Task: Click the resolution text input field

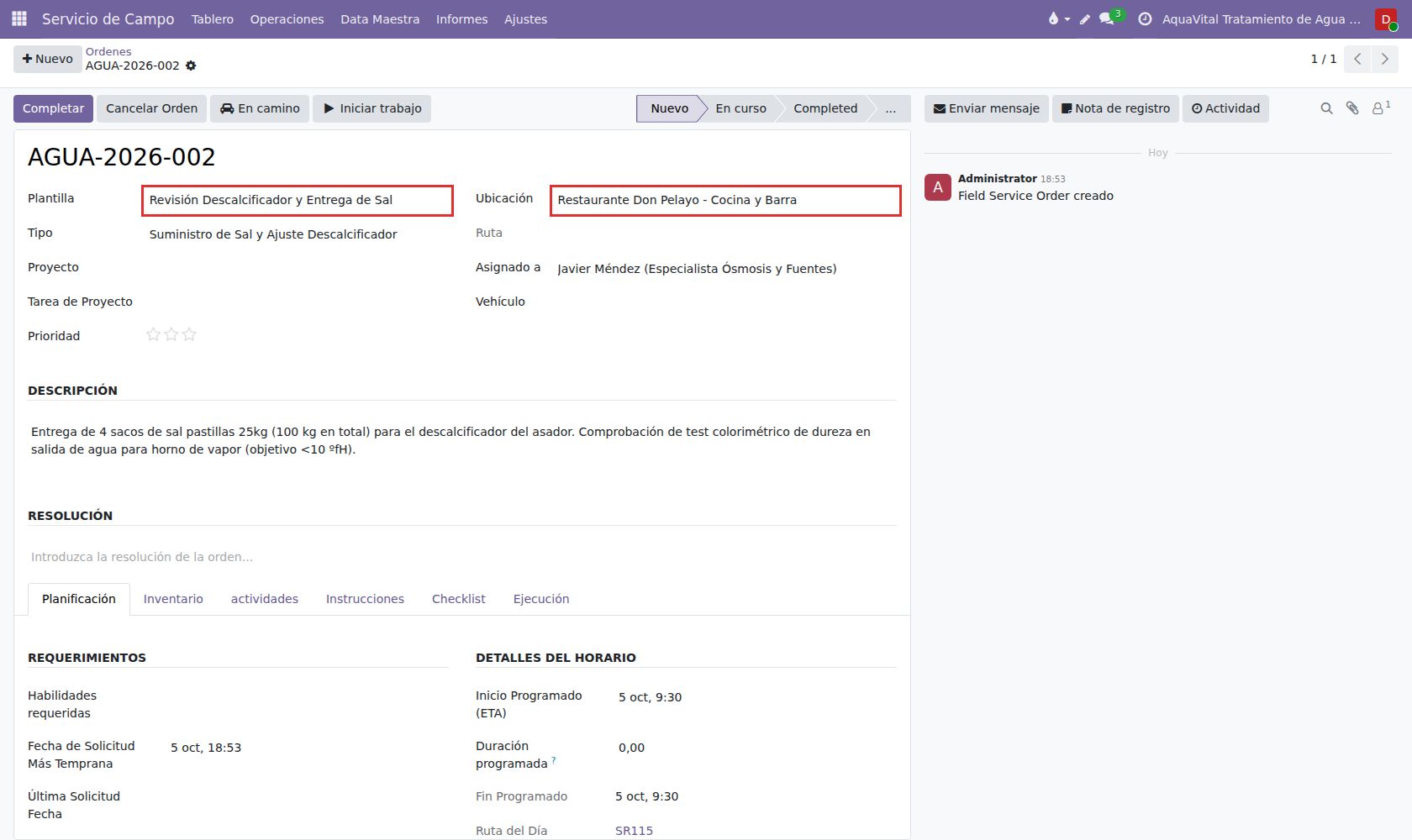Action: 462,557
